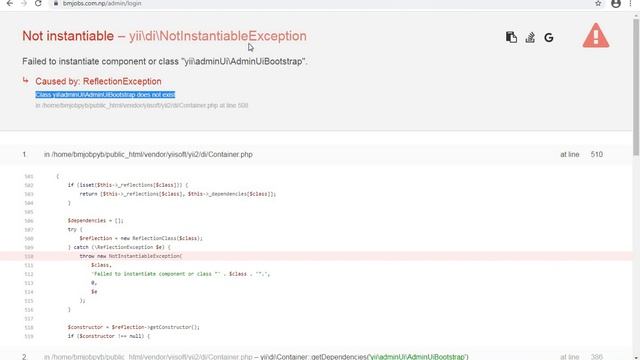The width and height of the screenshot is (640, 360).
Task: Go back using the browser back arrow
Action: [x=9, y=3]
